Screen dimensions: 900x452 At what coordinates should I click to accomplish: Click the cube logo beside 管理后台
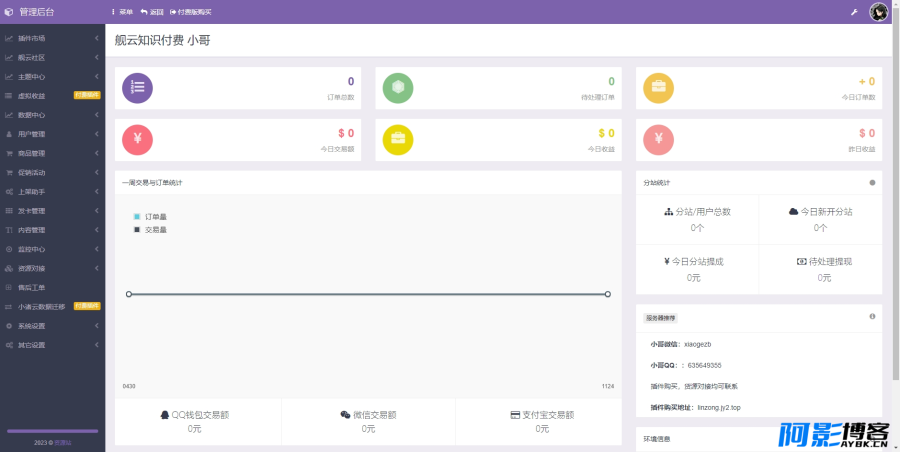(9, 11)
